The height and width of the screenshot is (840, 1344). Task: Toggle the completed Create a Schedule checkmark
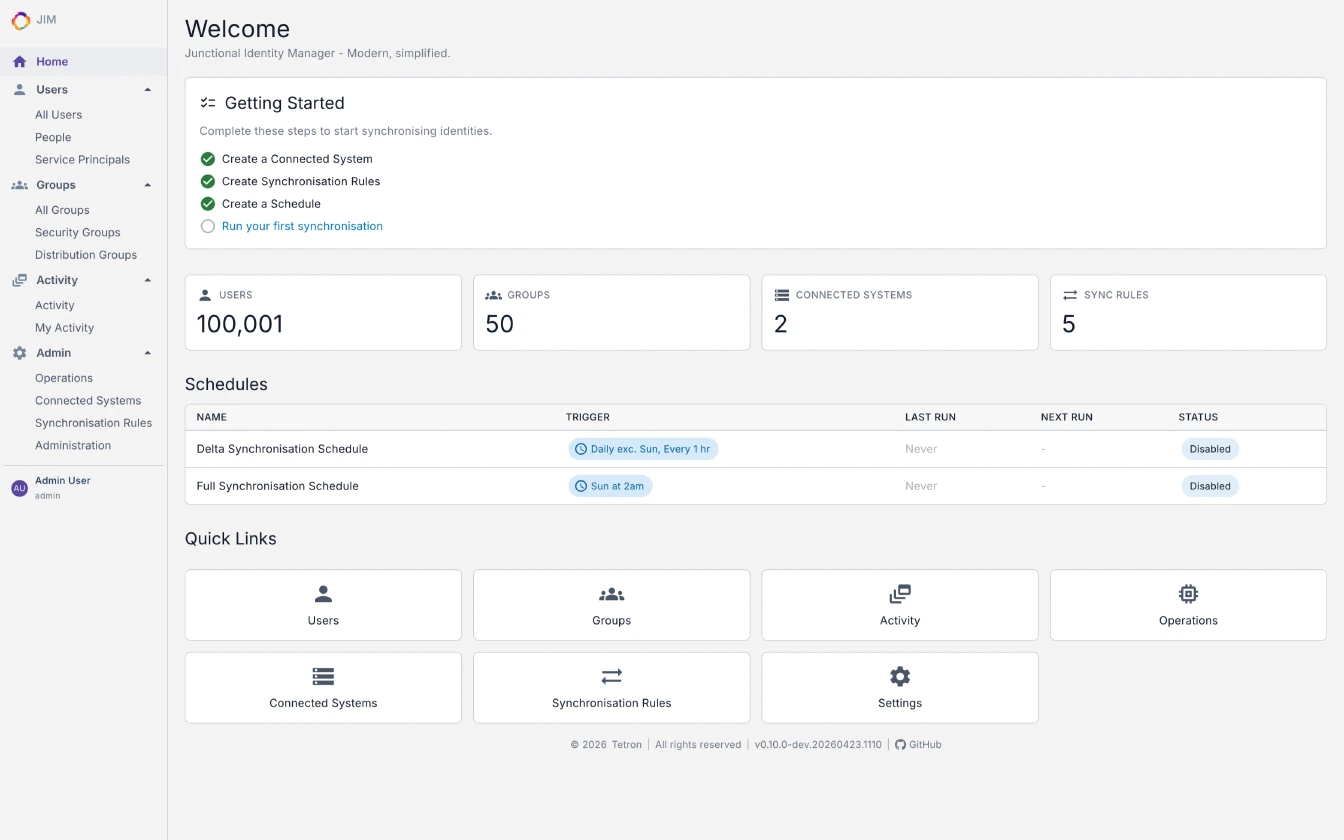(207, 203)
